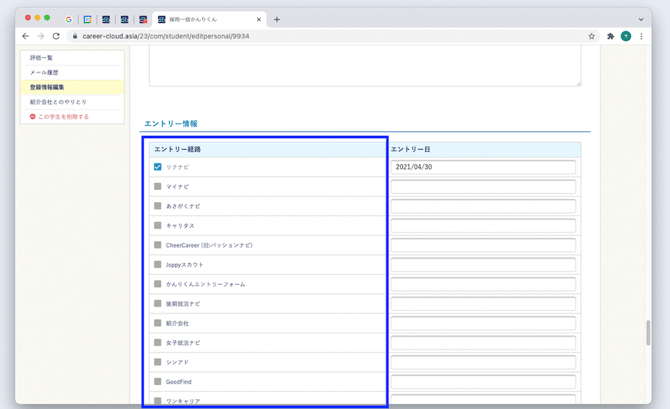Viewport: 670px width, 409px height.
Task: Open 評価一覧 in the sidebar
Action: [42, 58]
